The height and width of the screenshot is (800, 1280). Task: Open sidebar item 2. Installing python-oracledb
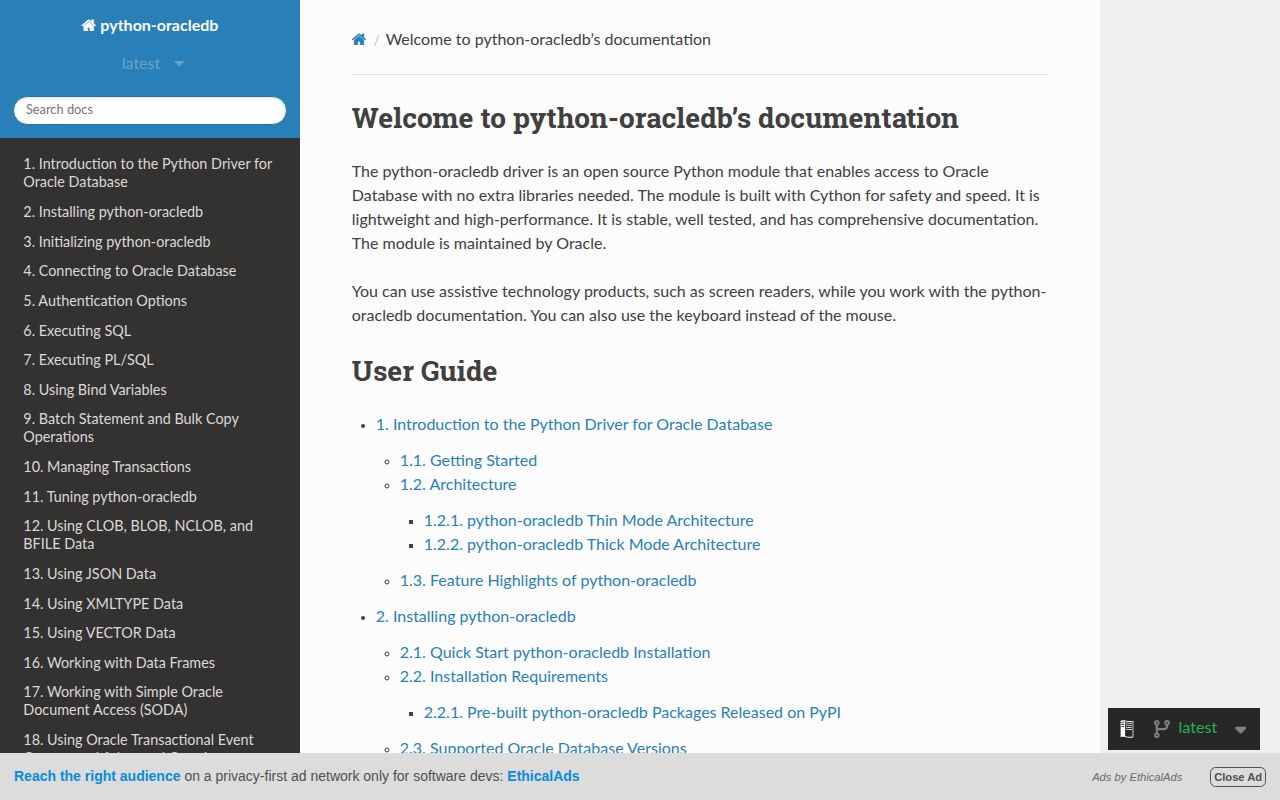click(150, 212)
